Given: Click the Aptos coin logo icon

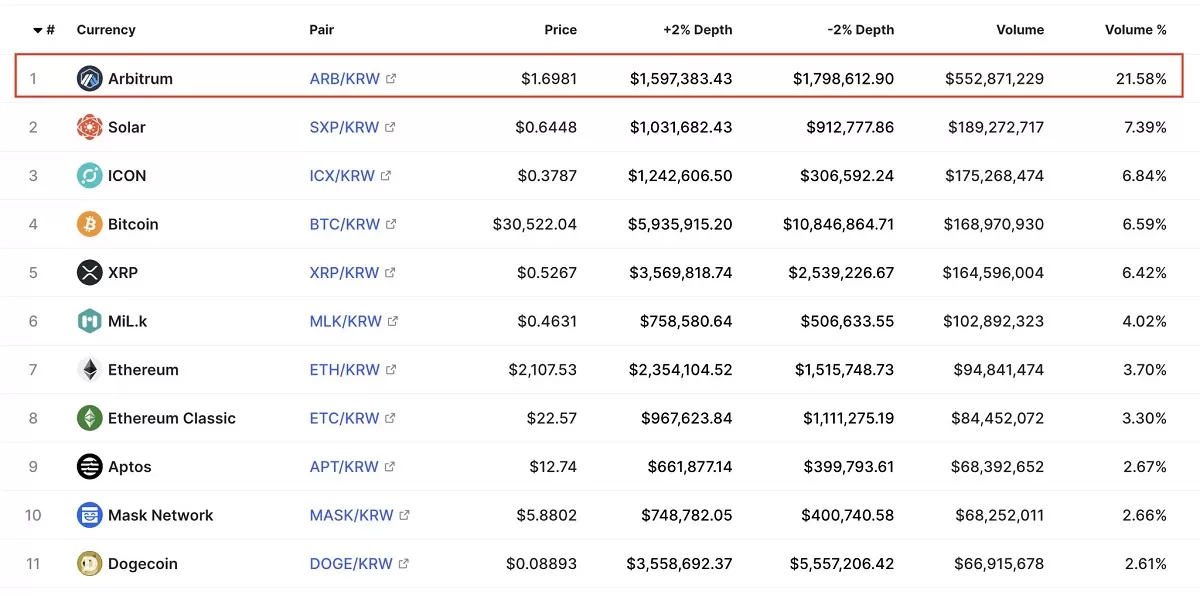Looking at the screenshot, I should [90, 467].
